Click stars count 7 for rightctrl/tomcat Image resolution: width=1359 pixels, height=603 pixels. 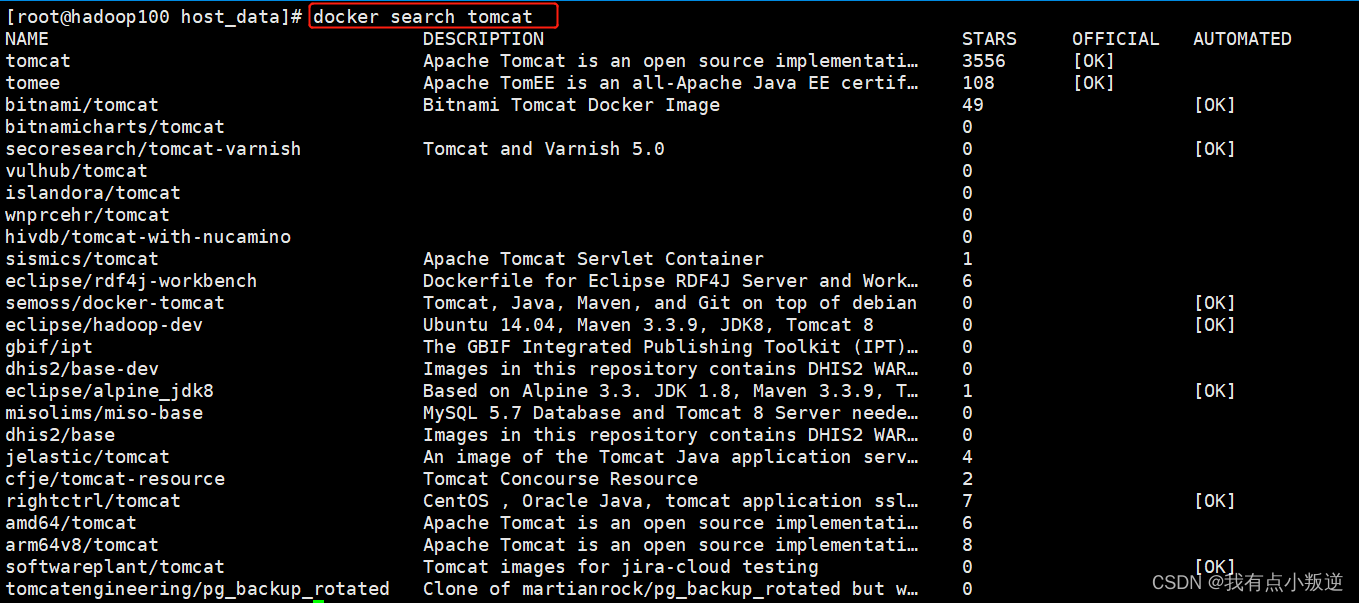click(967, 501)
